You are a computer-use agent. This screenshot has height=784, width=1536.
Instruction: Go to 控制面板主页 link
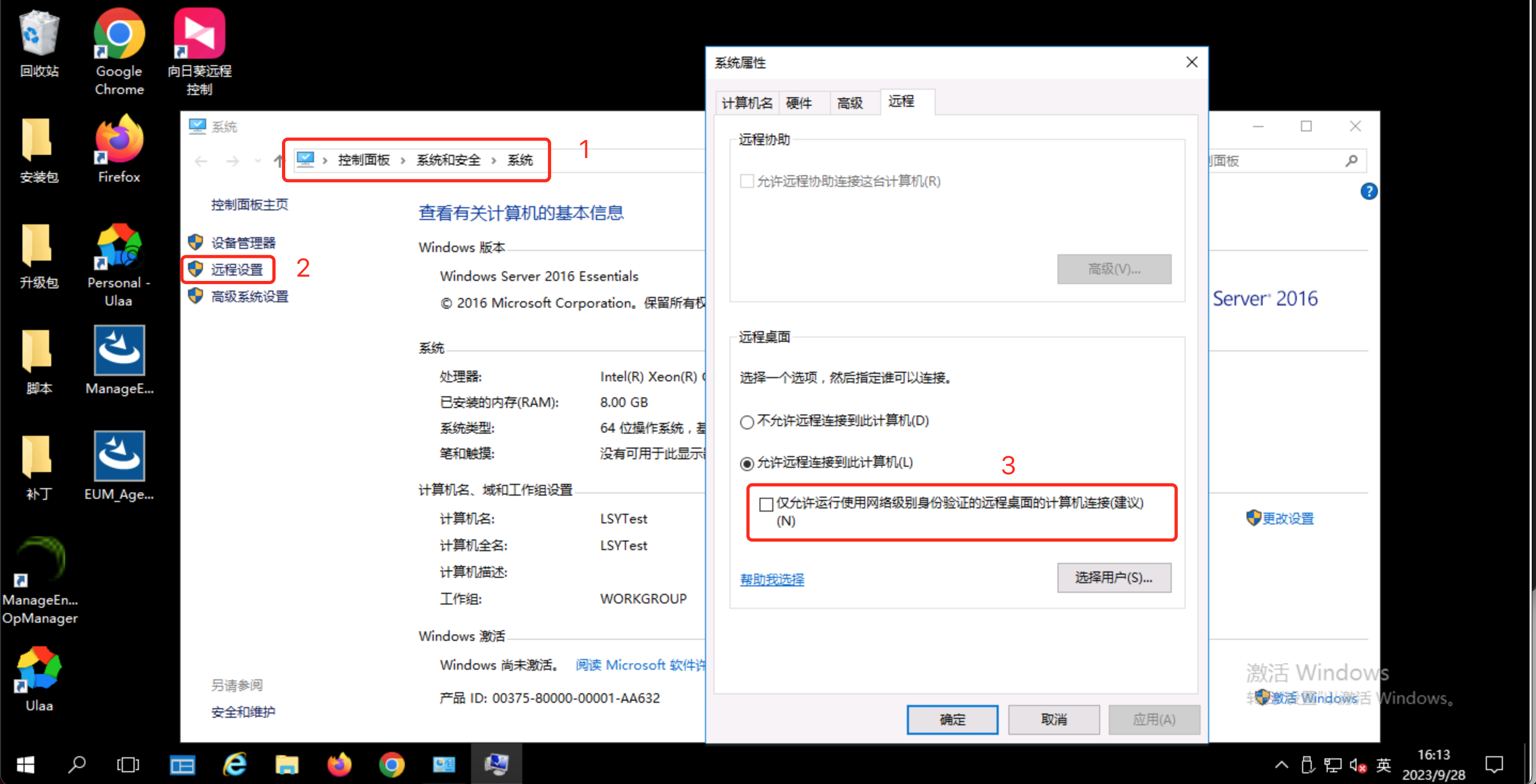(249, 205)
